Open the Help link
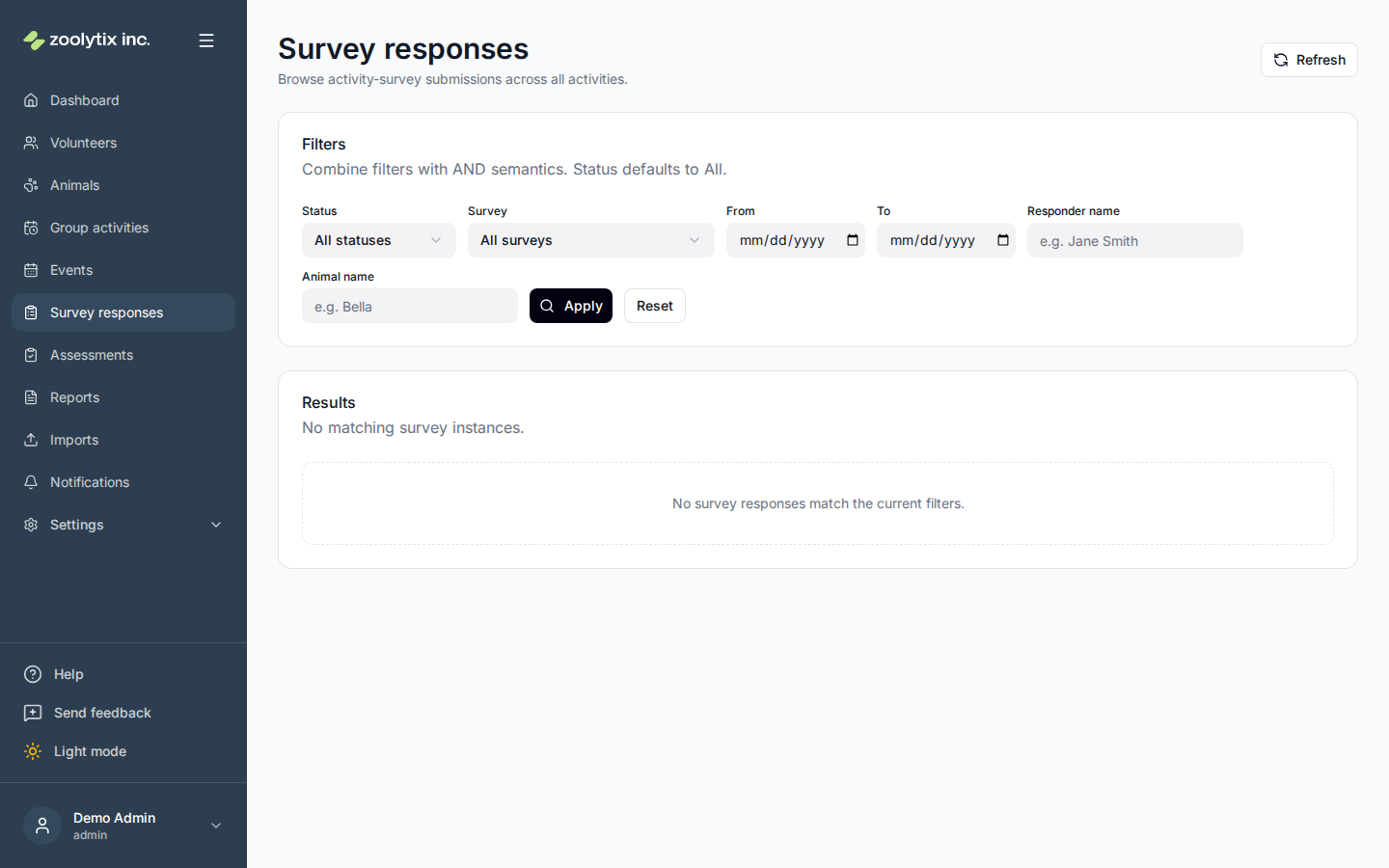This screenshot has height=868, width=1389. point(123,674)
